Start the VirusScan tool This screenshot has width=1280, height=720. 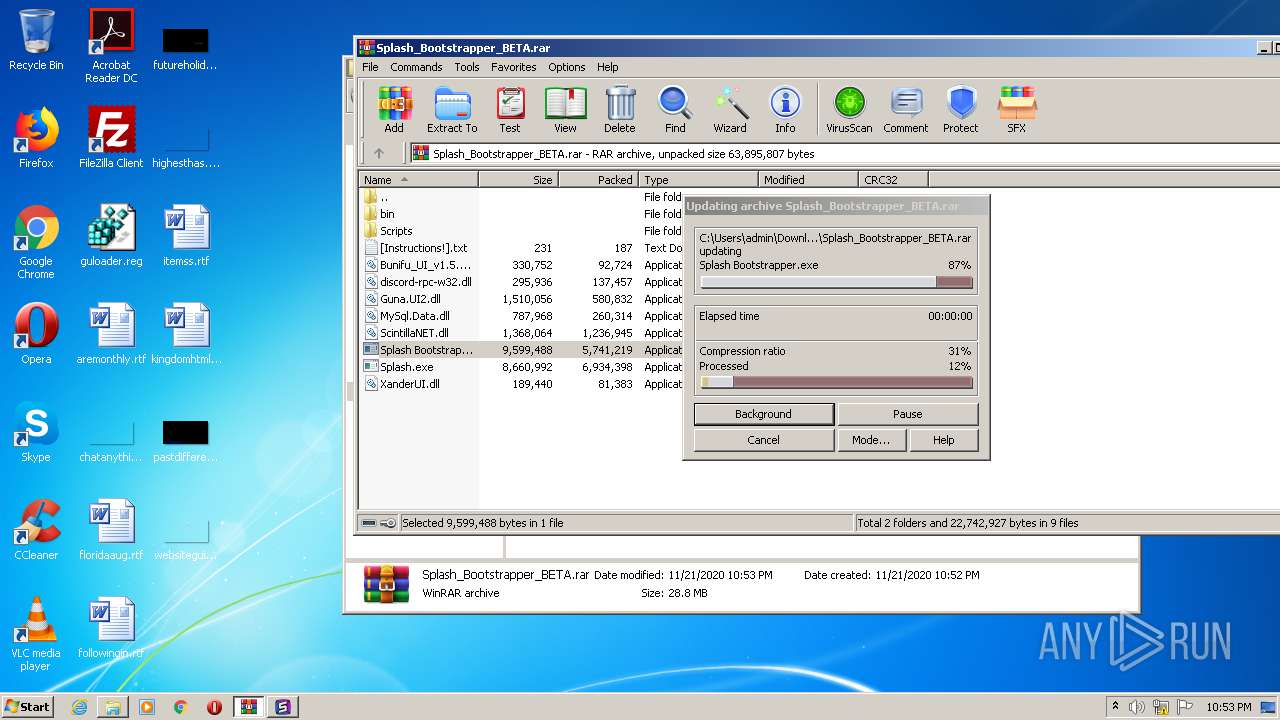(x=849, y=109)
